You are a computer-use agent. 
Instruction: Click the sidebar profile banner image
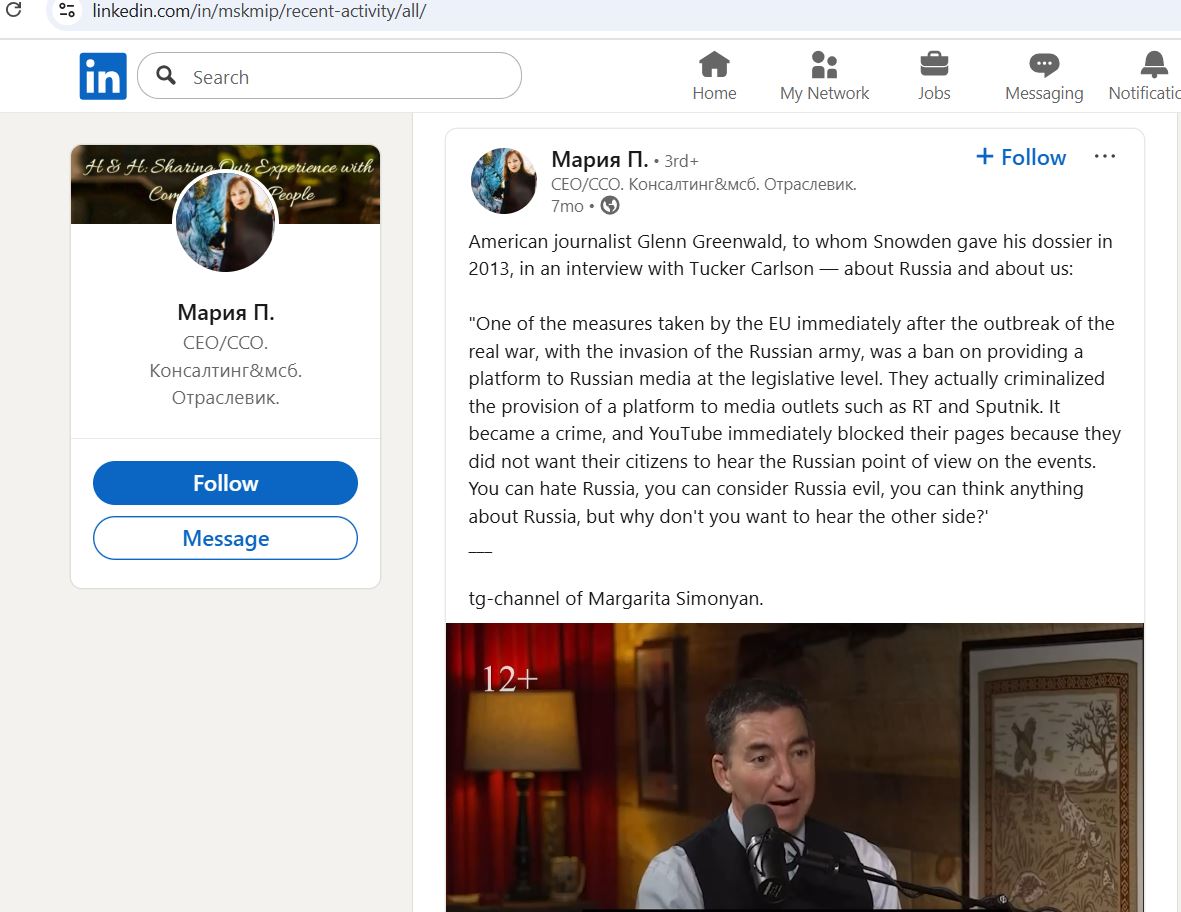[225, 184]
